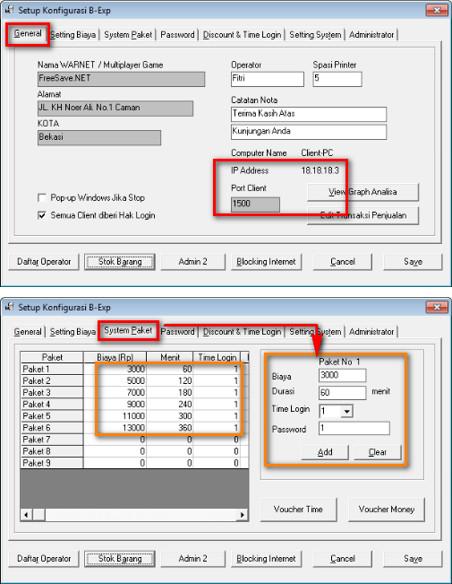Click the Operator text field
This screenshot has height=584, width=452.
267,79
